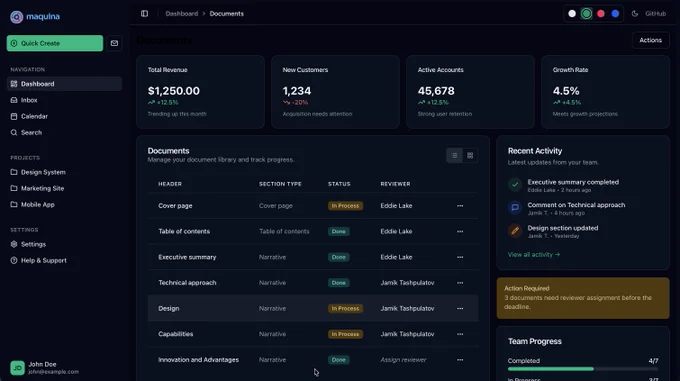Toggle dark mode moon icon
This screenshot has width=680, height=381.
coord(635,13)
